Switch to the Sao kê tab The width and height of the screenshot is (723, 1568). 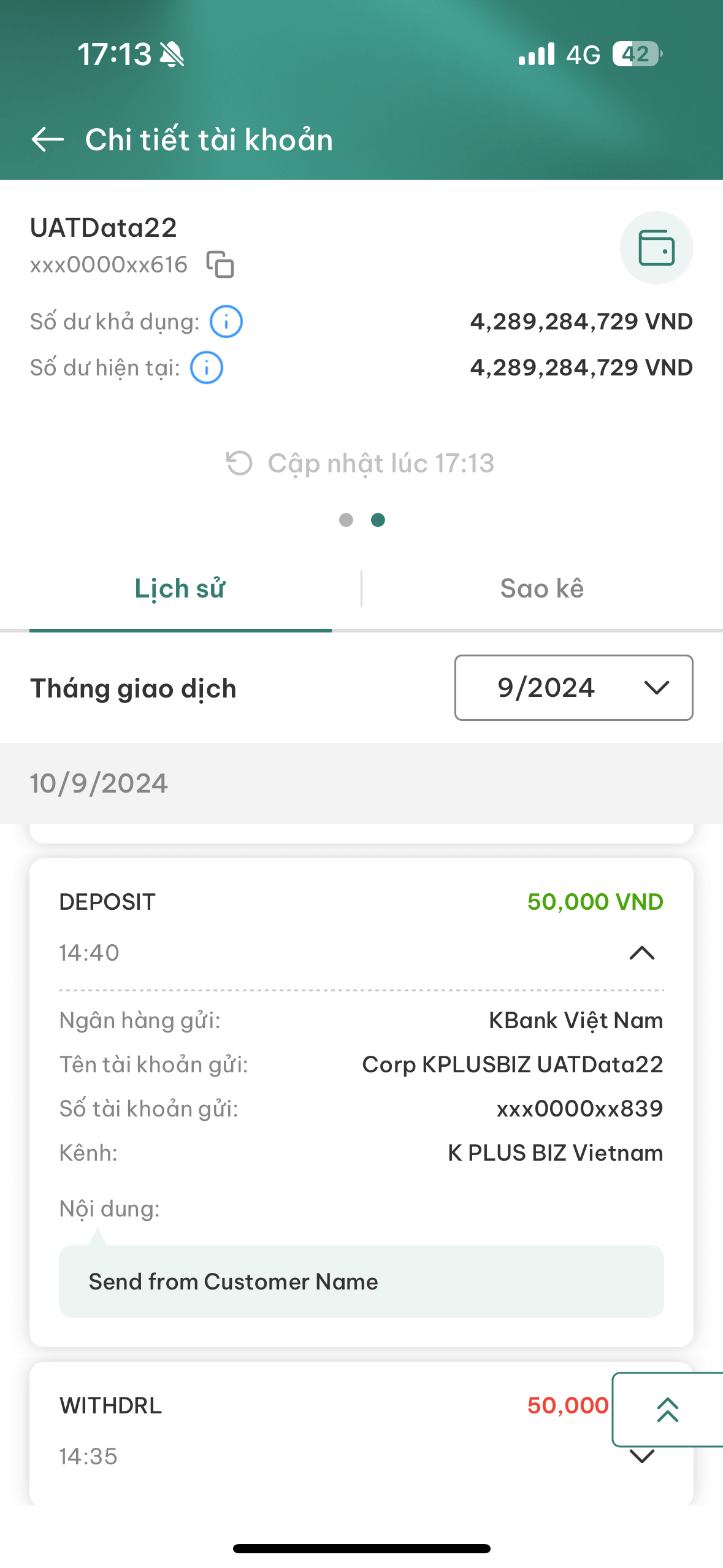[542, 588]
